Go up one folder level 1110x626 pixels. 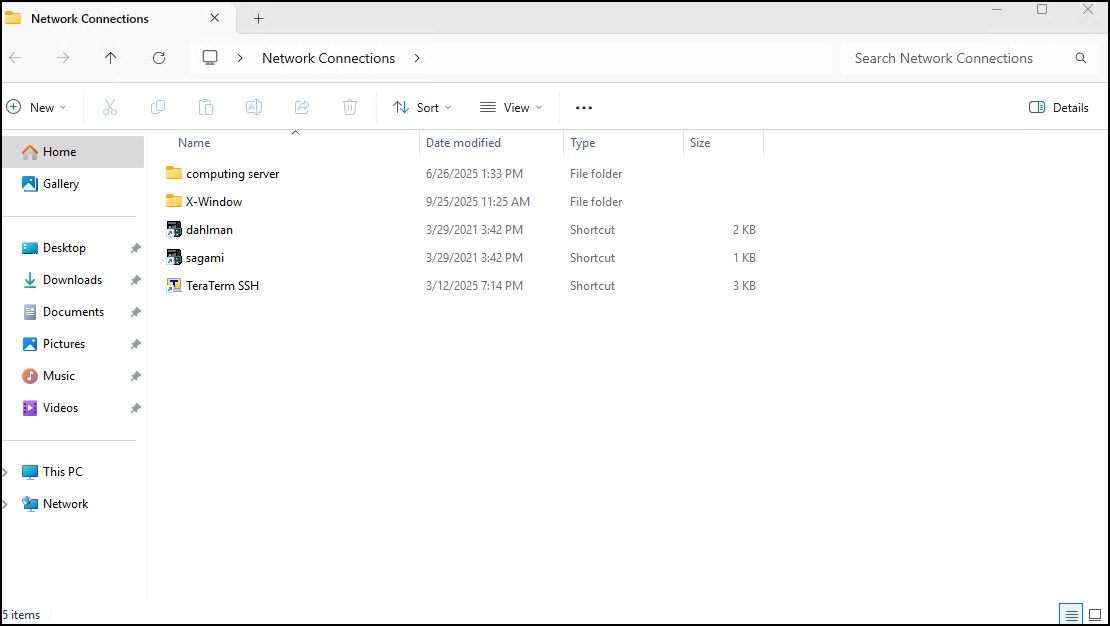point(111,58)
